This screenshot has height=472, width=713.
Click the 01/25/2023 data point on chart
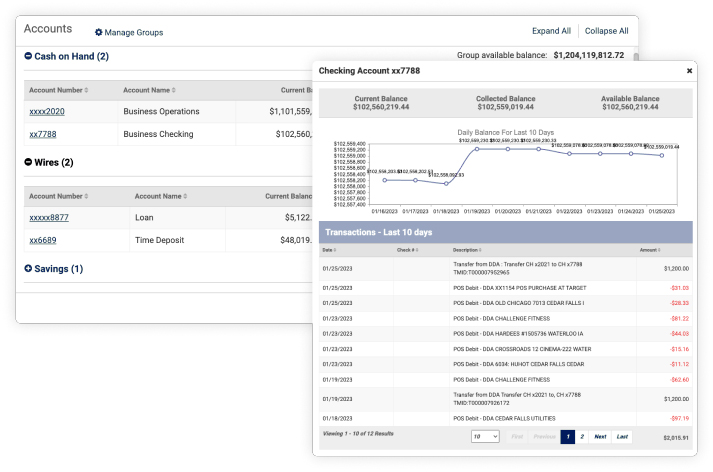click(662, 156)
